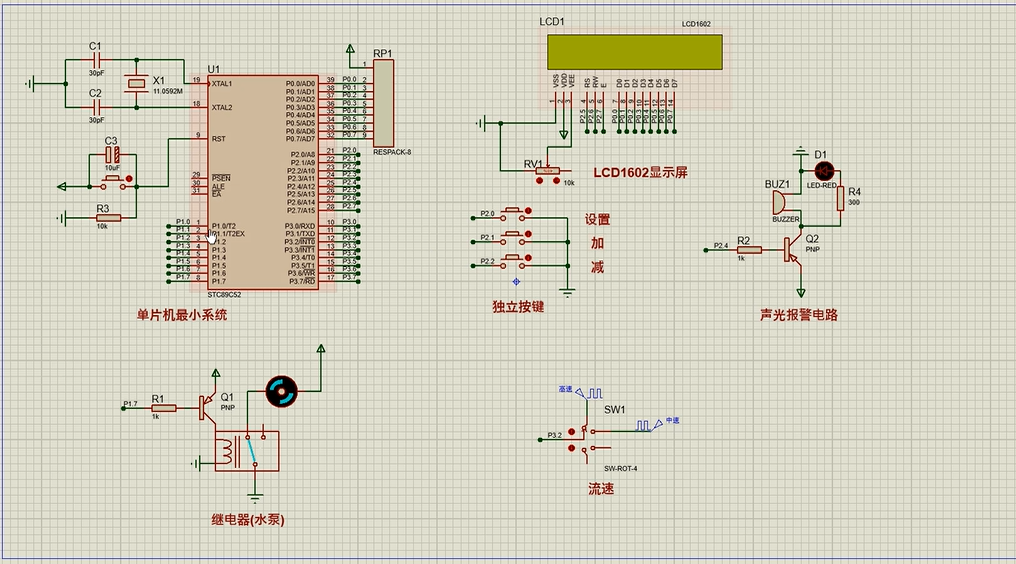The image size is (1016, 564).
Task: Select the BUZ1 buzzer symbol
Action: click(x=778, y=203)
